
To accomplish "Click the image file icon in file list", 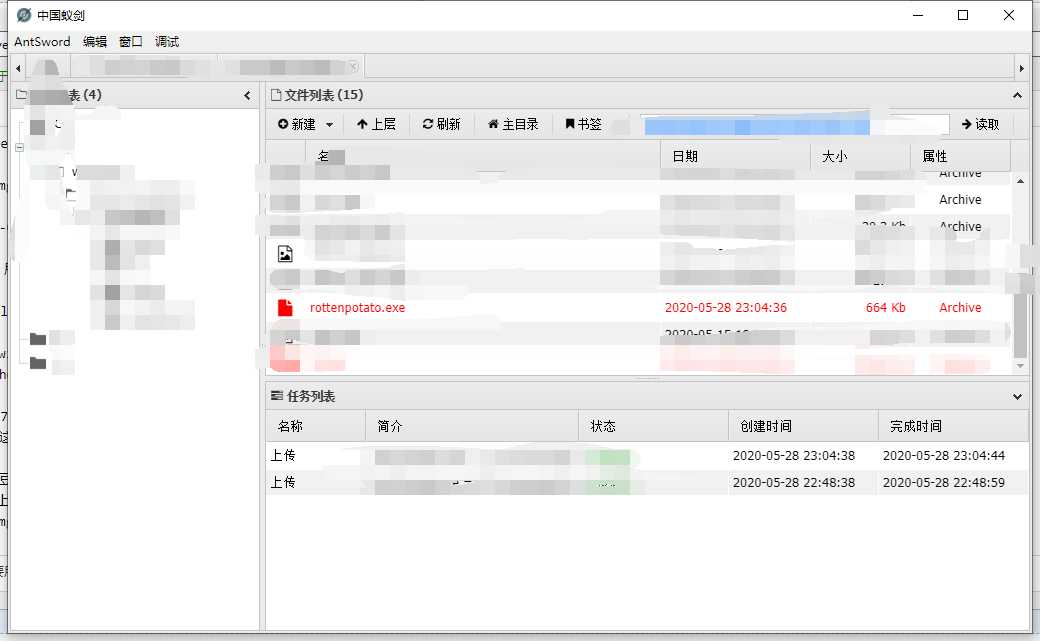I will 285,253.
